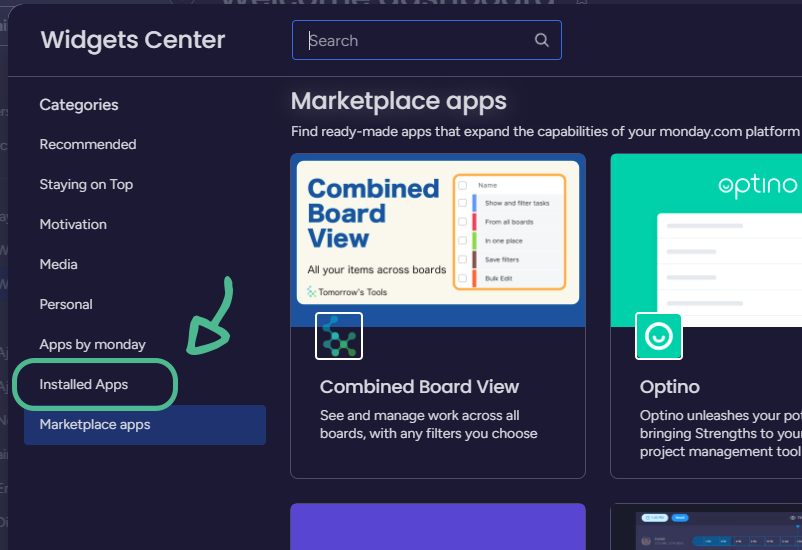Click the optino logo in green banner

click(x=759, y=186)
